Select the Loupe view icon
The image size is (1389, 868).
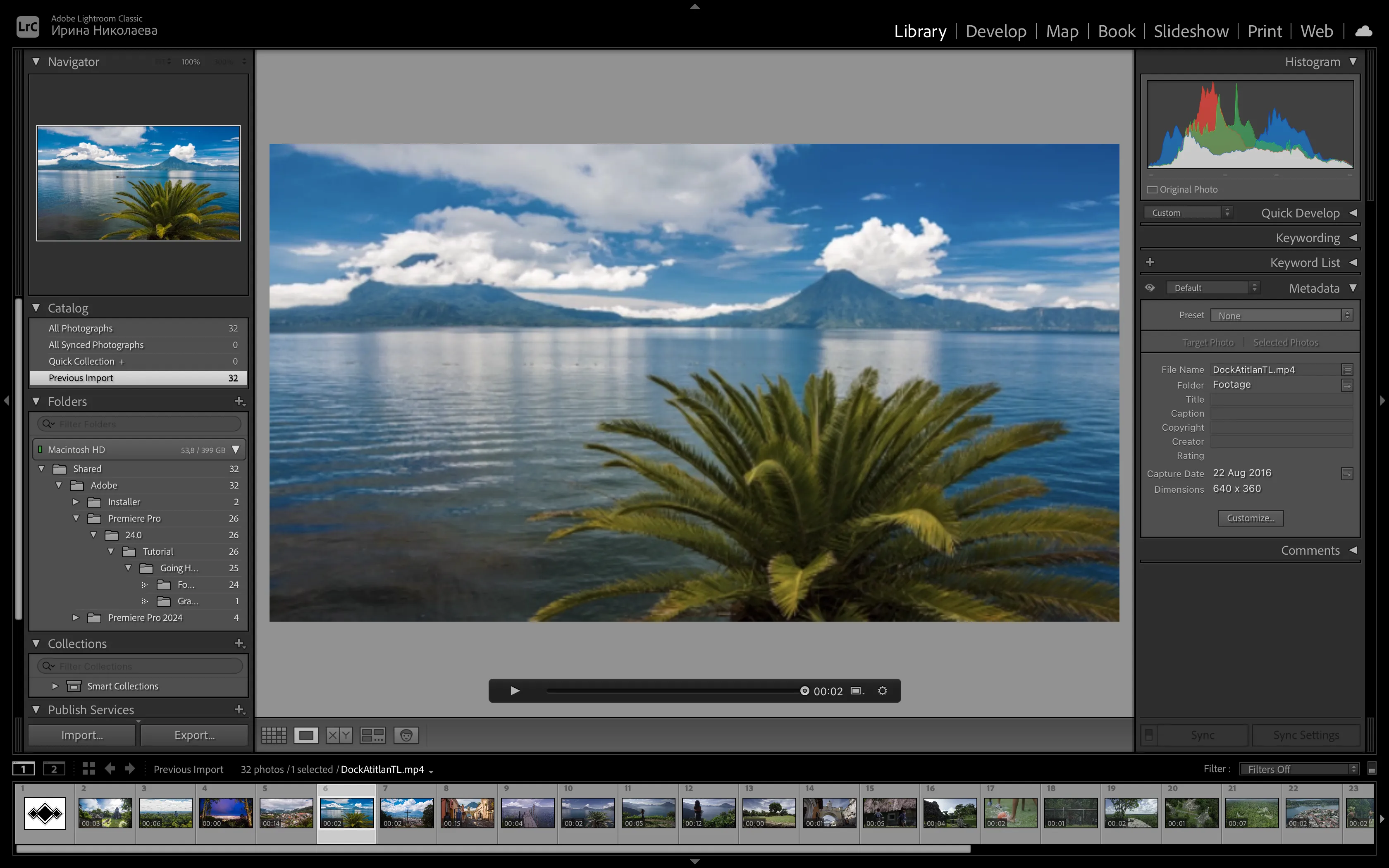pyautogui.click(x=306, y=735)
